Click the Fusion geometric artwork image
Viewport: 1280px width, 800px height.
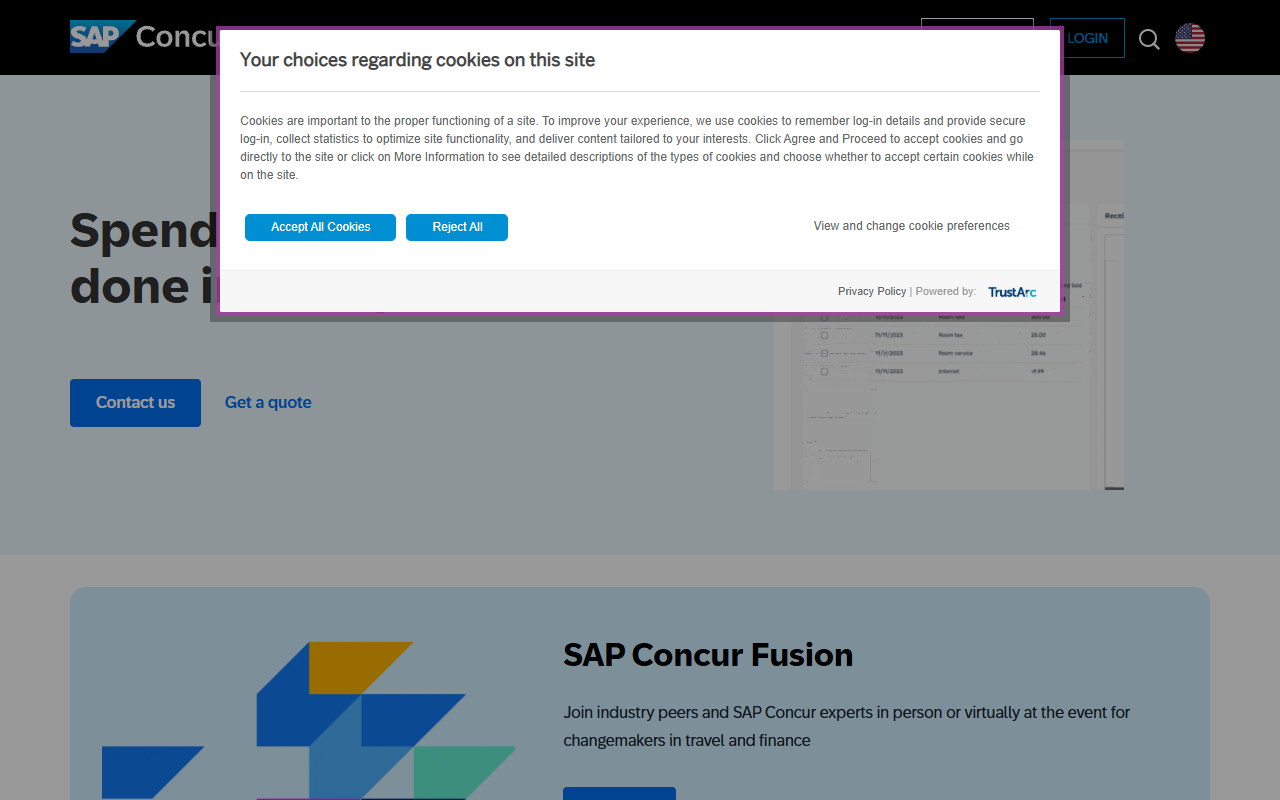[308, 720]
